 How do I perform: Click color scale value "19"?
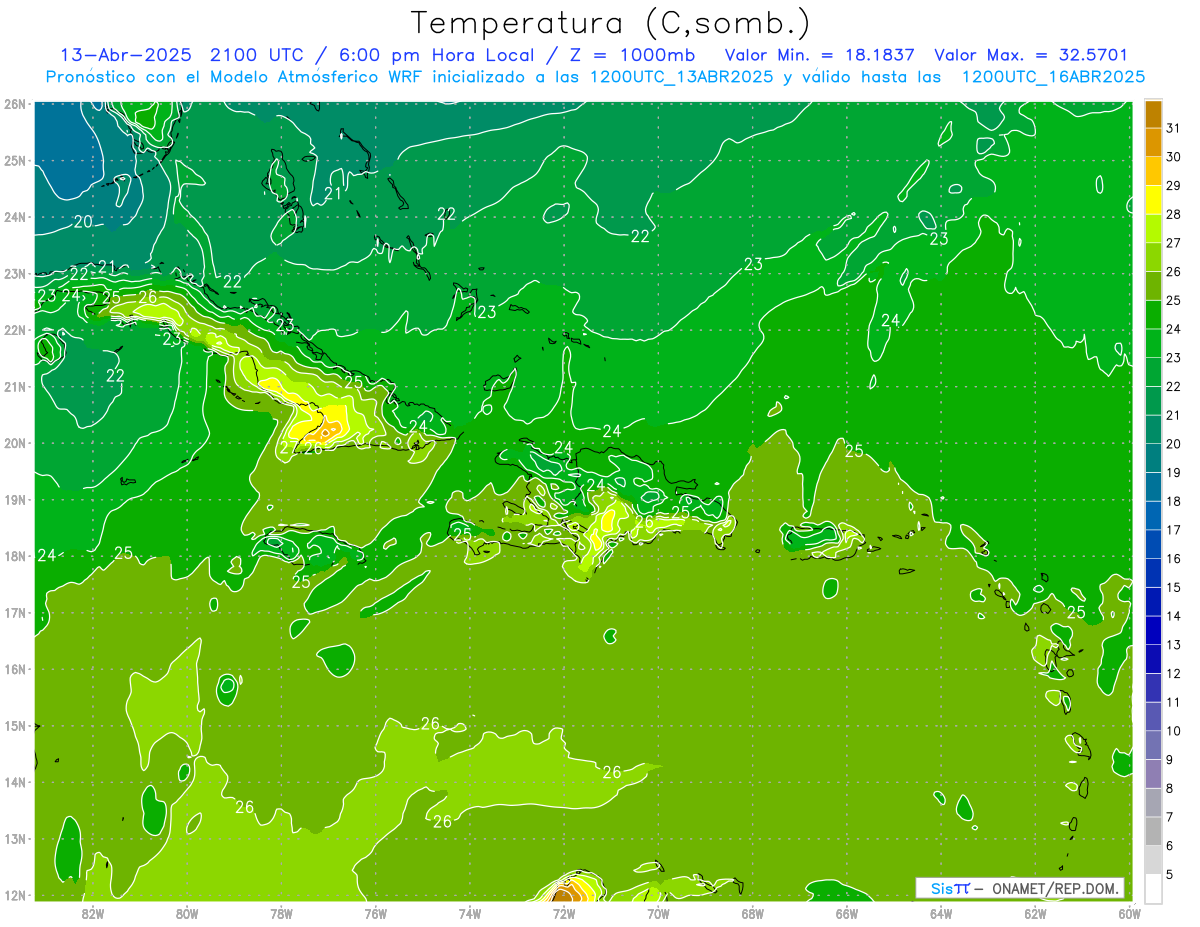1174,473
